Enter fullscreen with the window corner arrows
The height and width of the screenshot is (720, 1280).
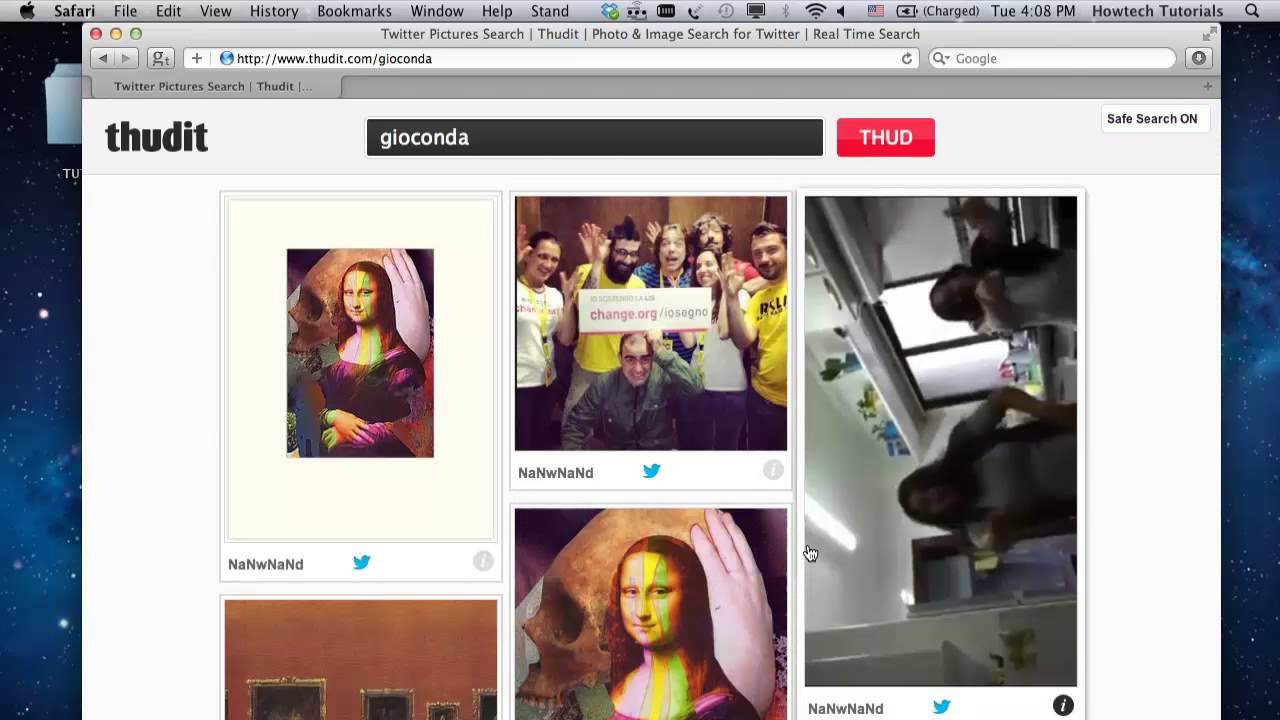1208,34
